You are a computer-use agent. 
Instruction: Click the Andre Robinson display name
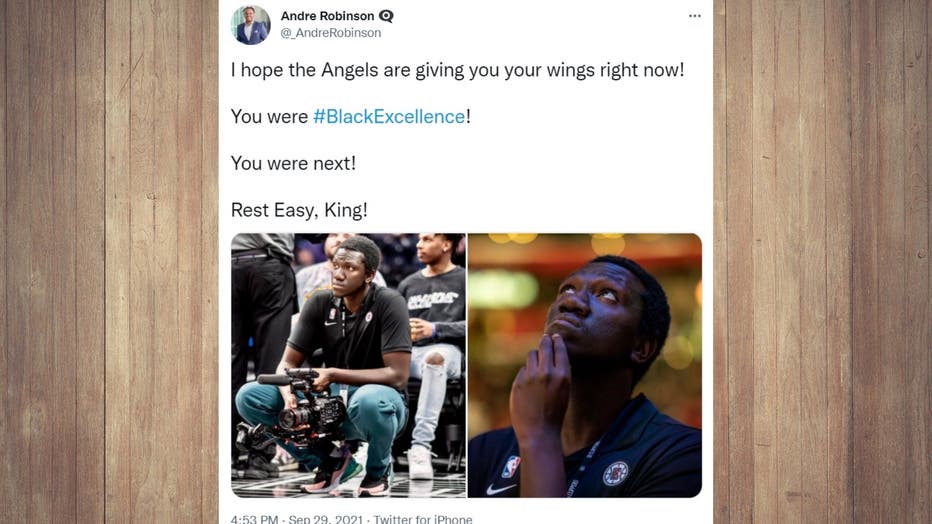tap(328, 16)
